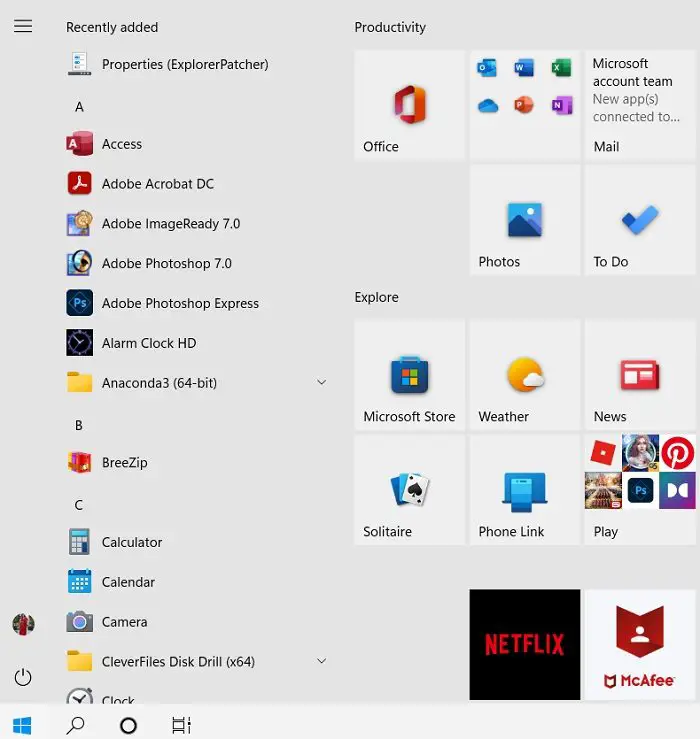Screen dimensions: 700x739
Task: Click the taskbar Search icon
Action: click(x=75, y=725)
